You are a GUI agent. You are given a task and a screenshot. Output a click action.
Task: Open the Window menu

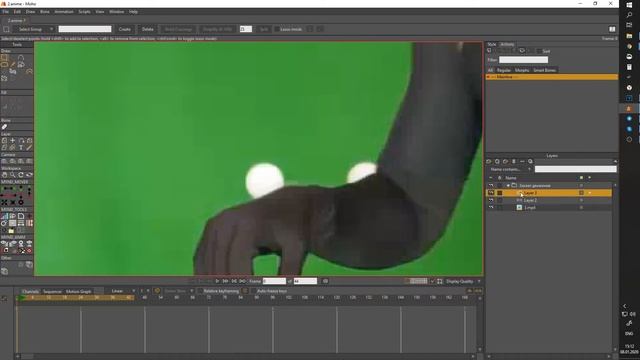pos(116,12)
